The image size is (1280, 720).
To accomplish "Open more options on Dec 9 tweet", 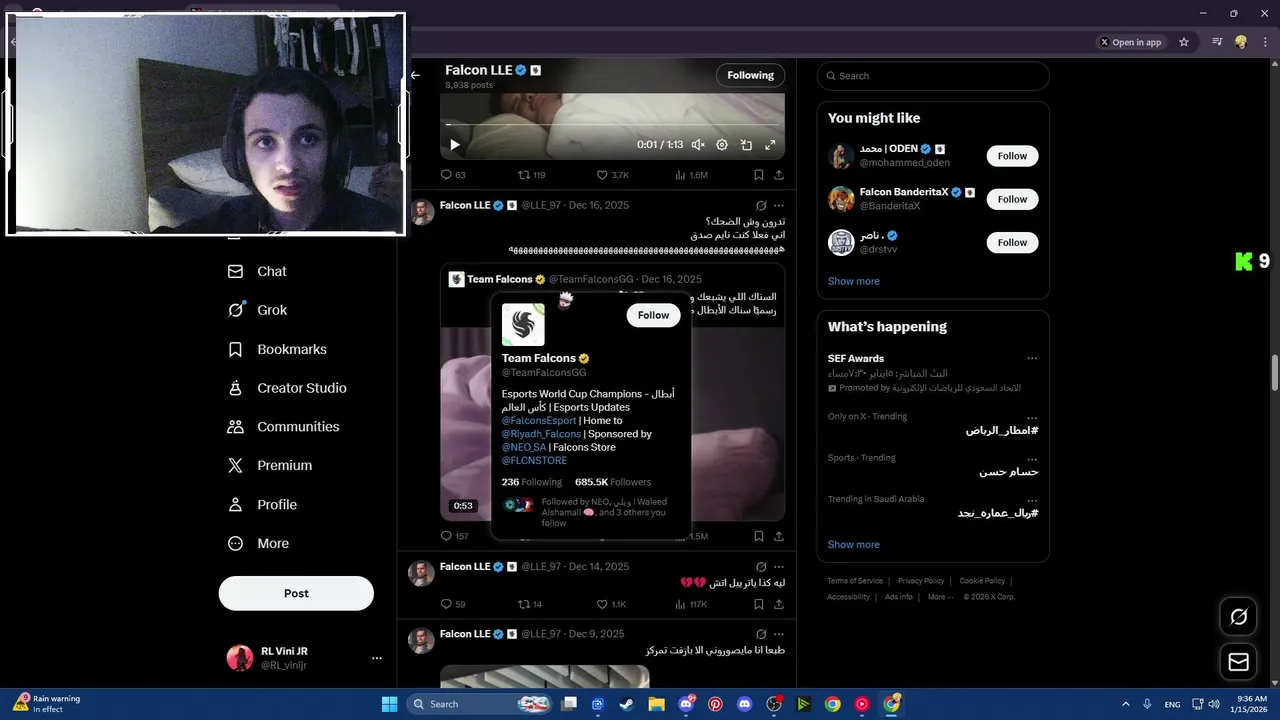I will [x=779, y=634].
